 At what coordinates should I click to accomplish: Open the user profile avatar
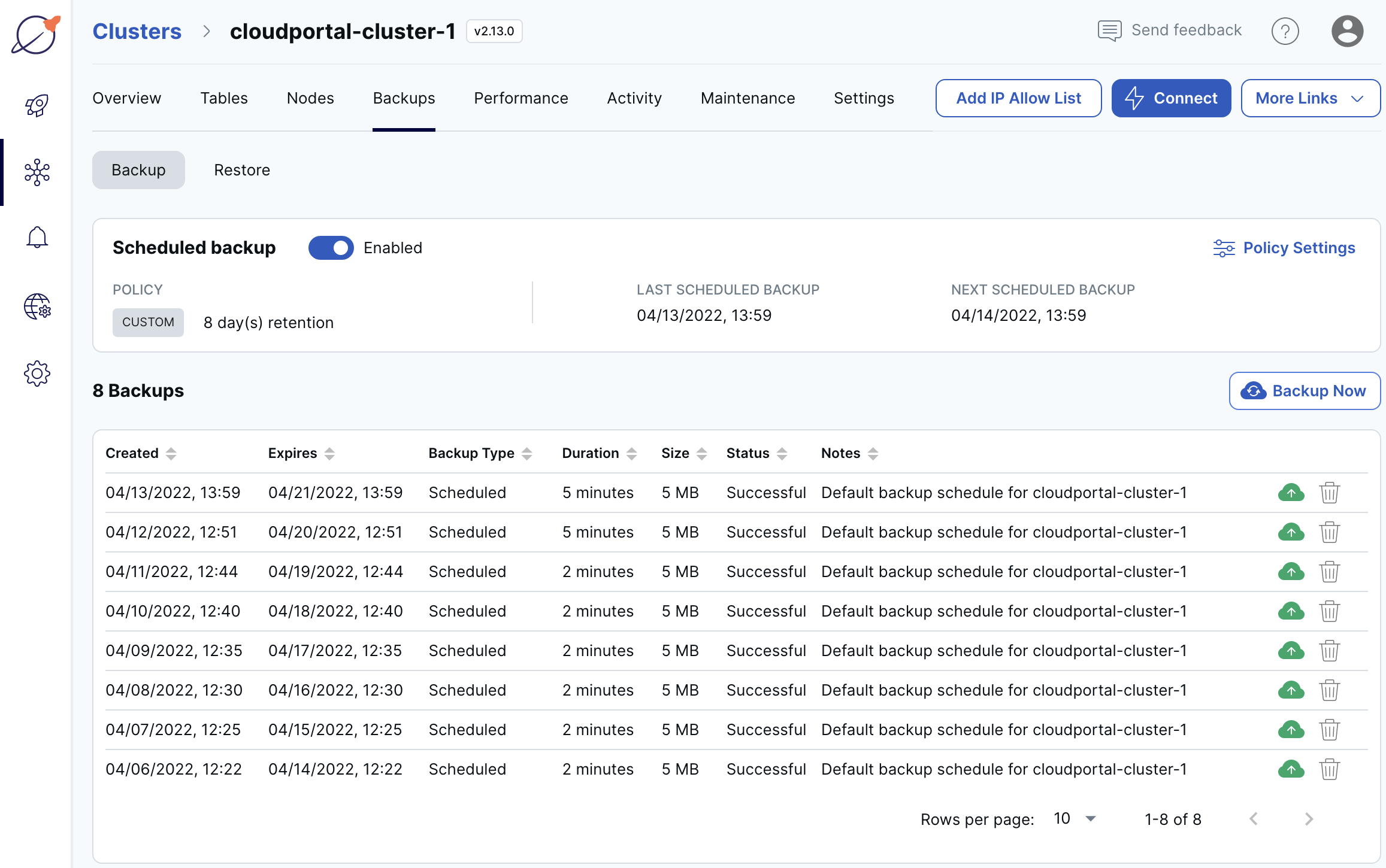click(1348, 31)
